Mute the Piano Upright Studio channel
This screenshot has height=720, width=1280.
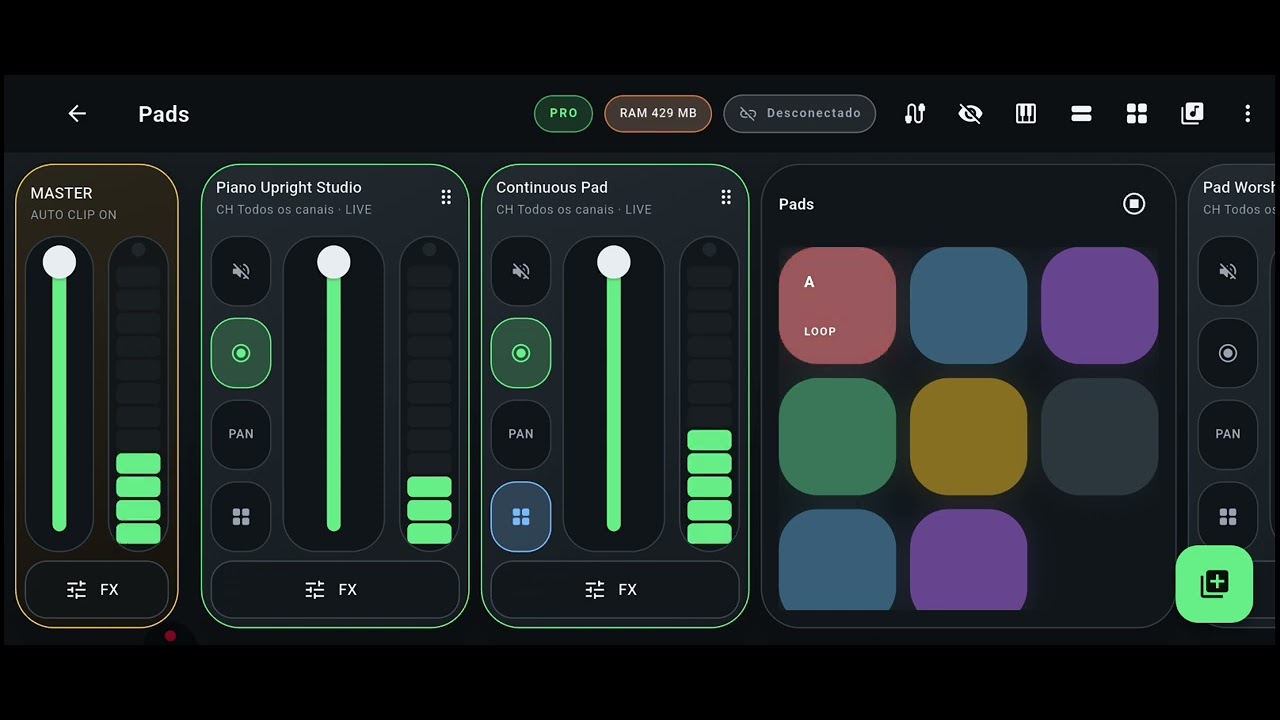pyautogui.click(x=241, y=271)
